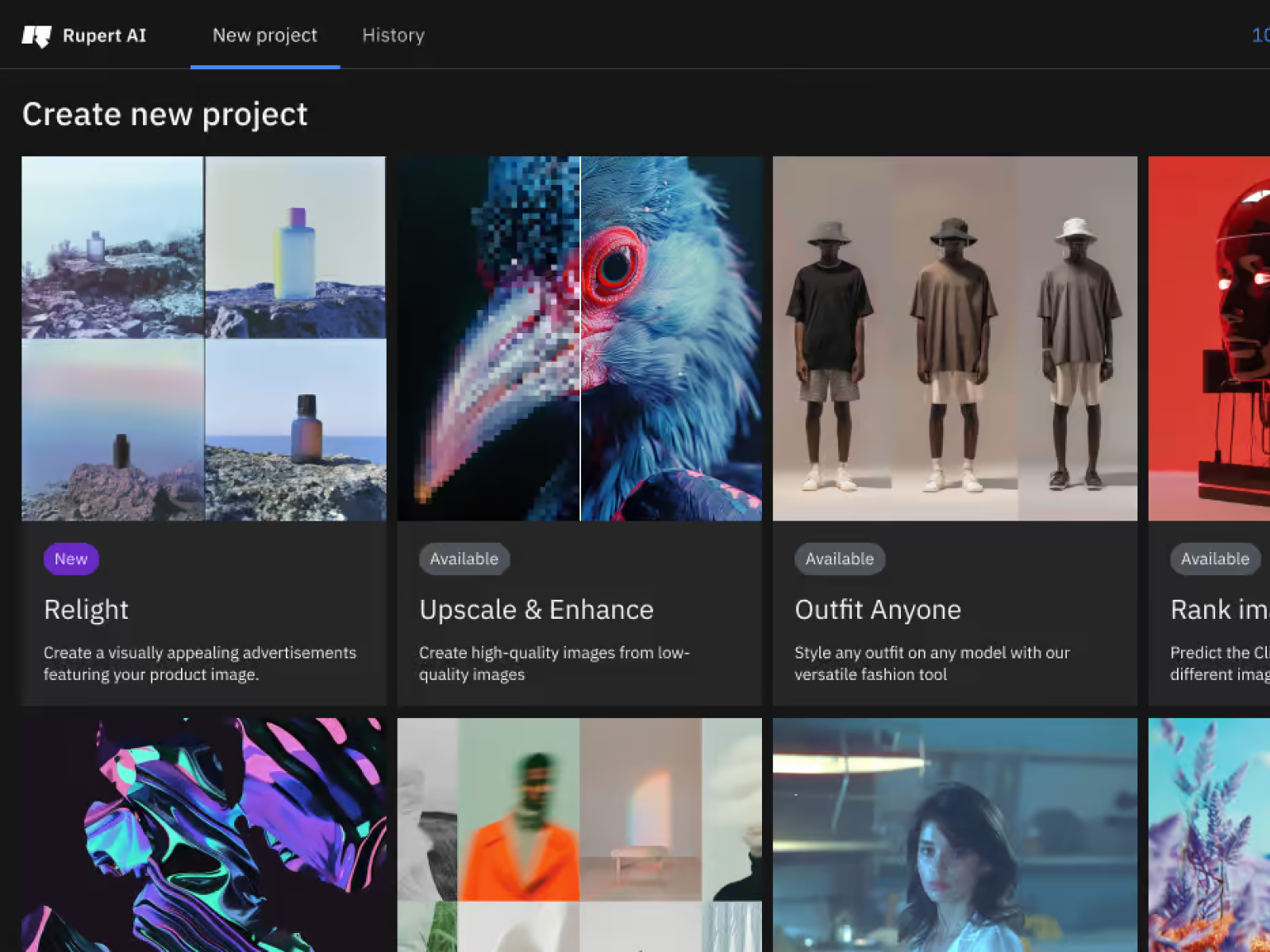Click the Available badge on Rank images card
This screenshot has height=952, width=1270.
[x=1215, y=559]
